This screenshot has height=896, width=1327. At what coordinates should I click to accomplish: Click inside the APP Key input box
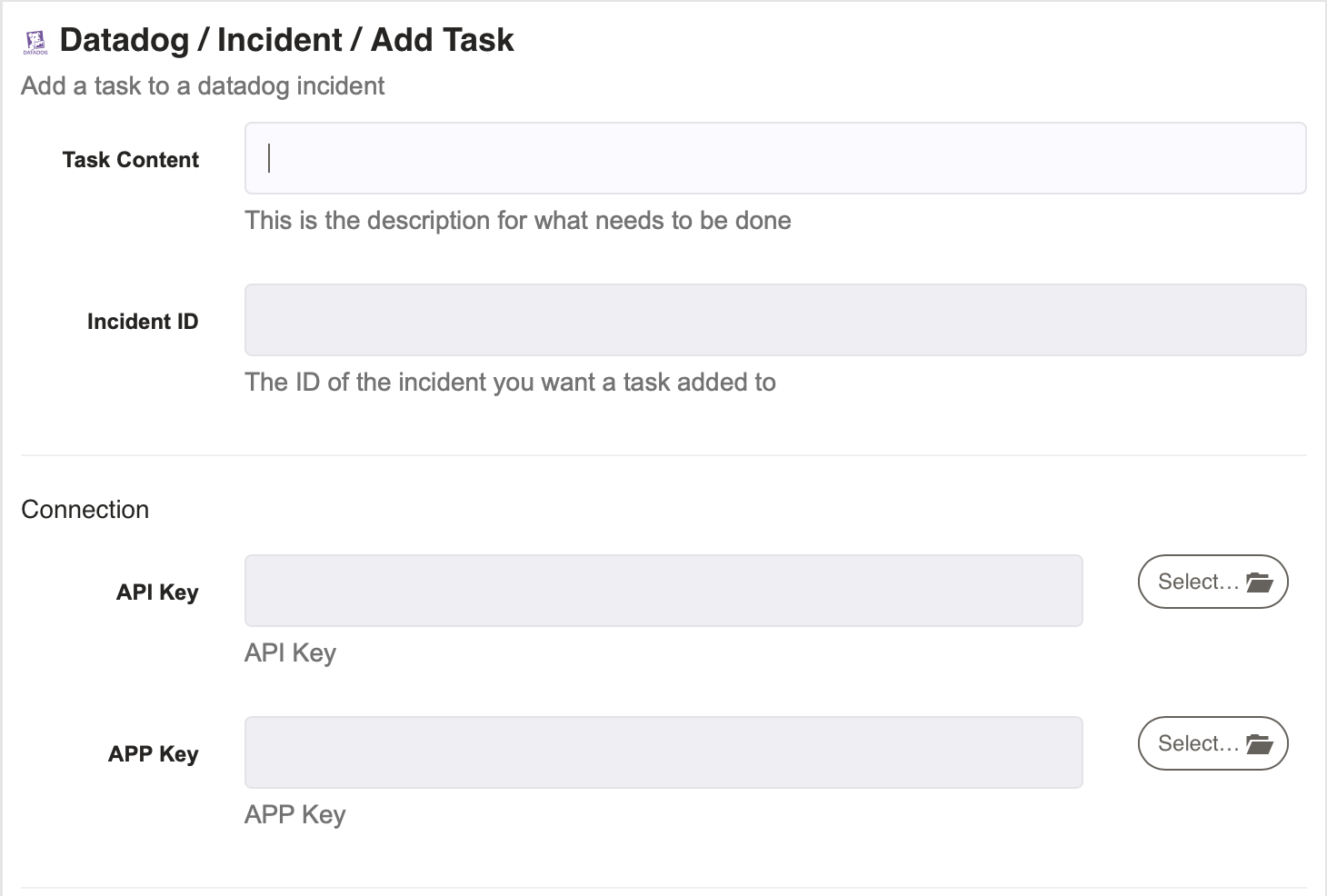(663, 752)
